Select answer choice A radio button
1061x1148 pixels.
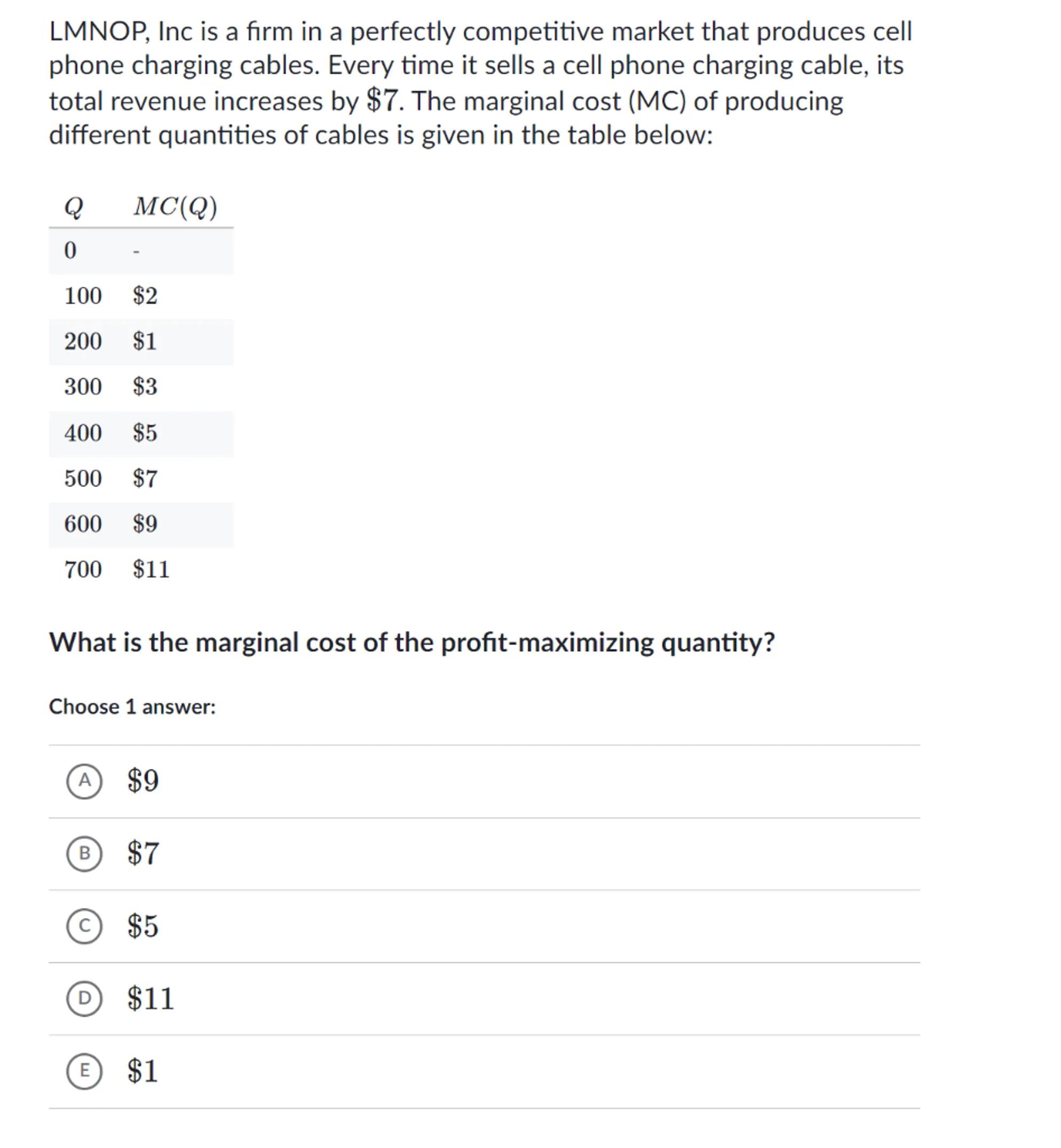point(84,781)
